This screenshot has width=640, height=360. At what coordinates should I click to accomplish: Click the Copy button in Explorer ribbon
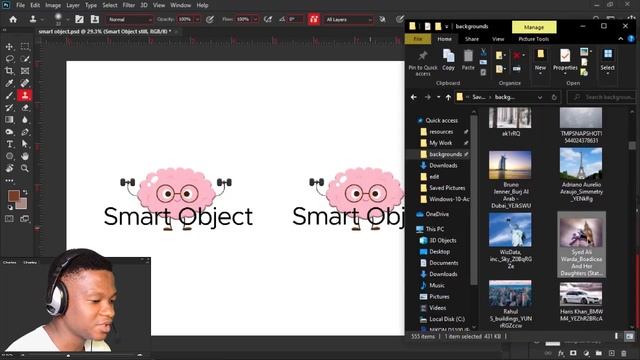point(448,60)
